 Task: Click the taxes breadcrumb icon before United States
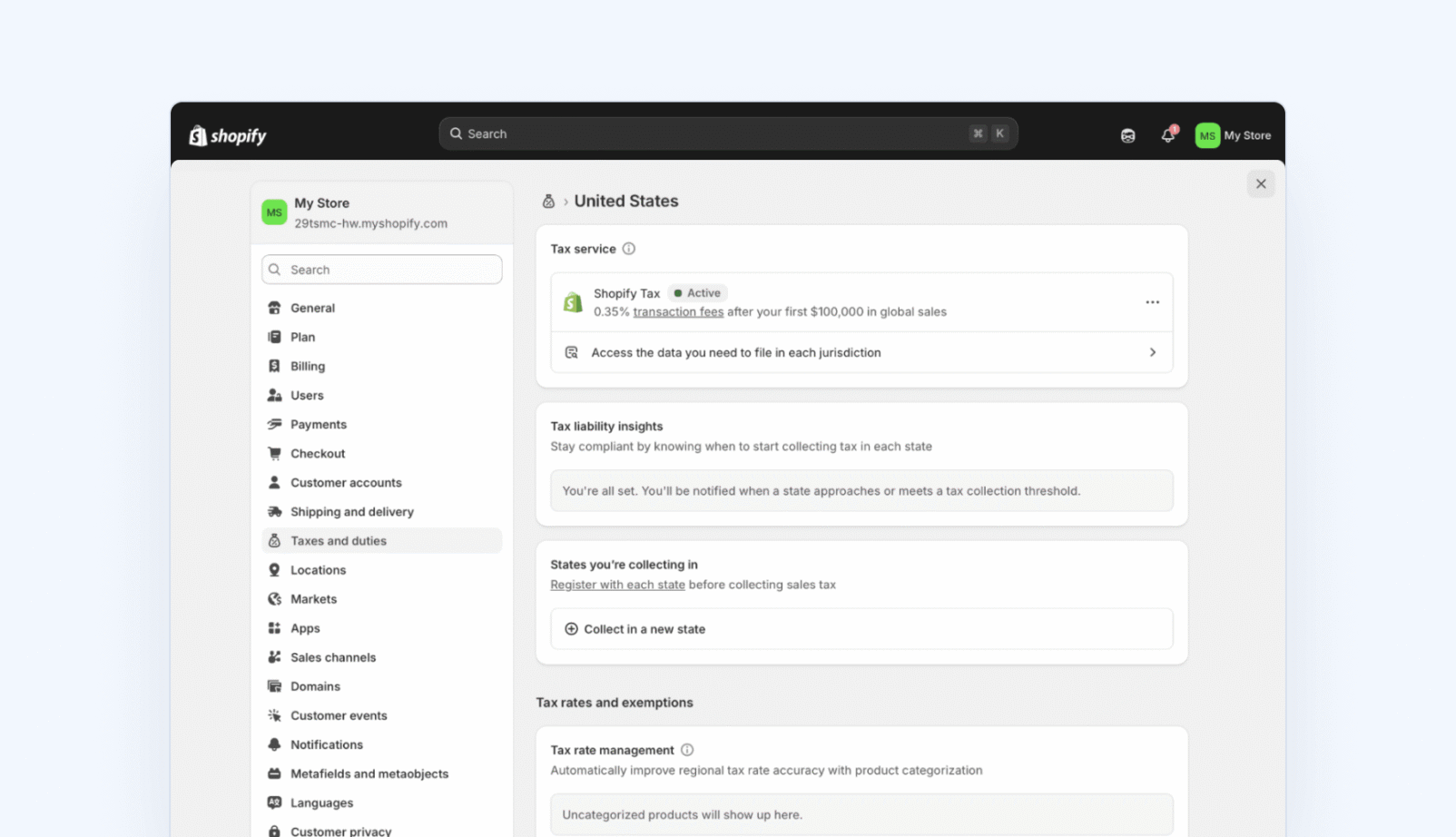[548, 202]
